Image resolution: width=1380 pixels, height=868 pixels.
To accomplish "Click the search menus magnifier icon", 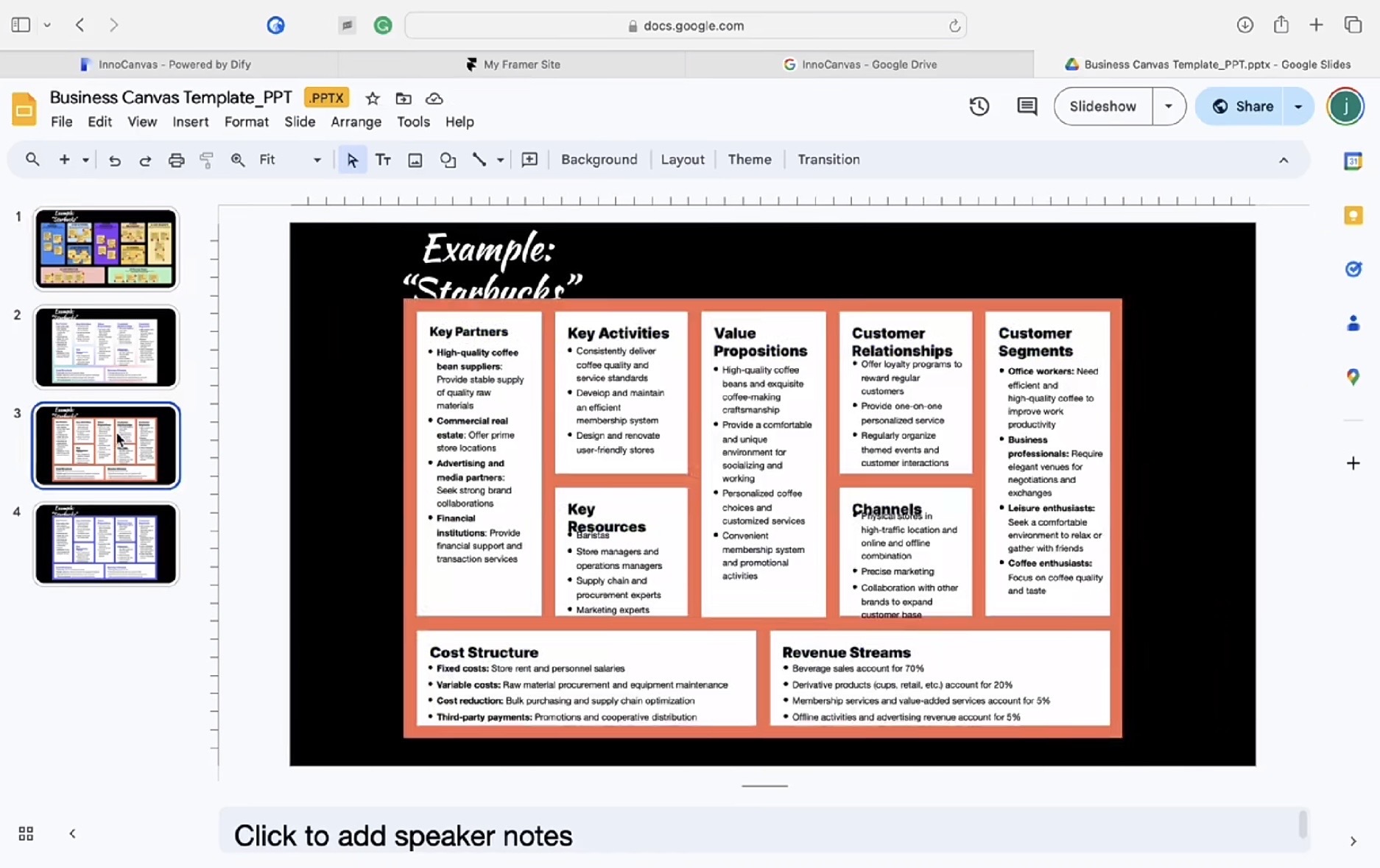I will [x=32, y=159].
